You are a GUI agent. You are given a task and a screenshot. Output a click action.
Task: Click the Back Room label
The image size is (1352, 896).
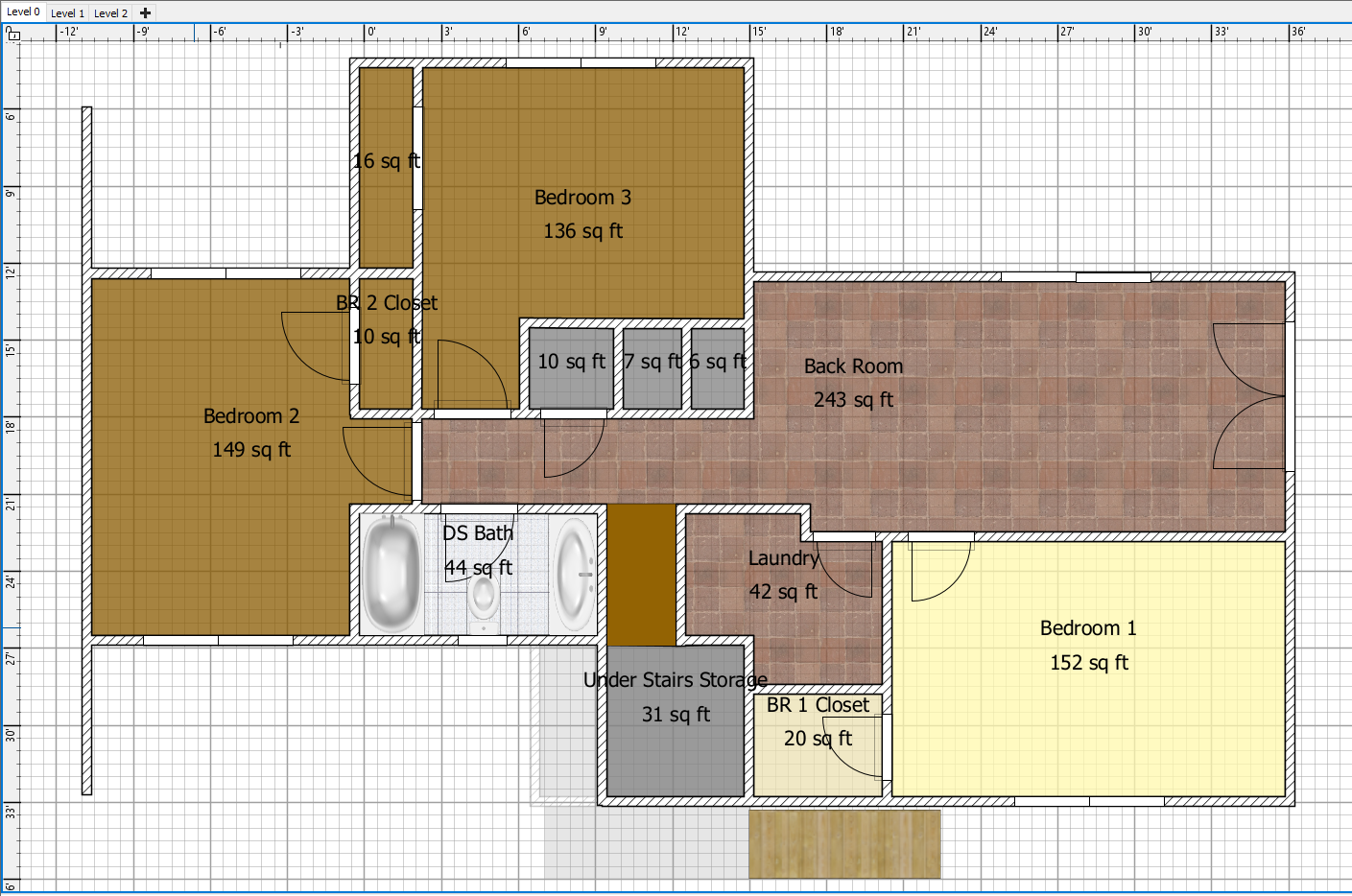(x=853, y=366)
